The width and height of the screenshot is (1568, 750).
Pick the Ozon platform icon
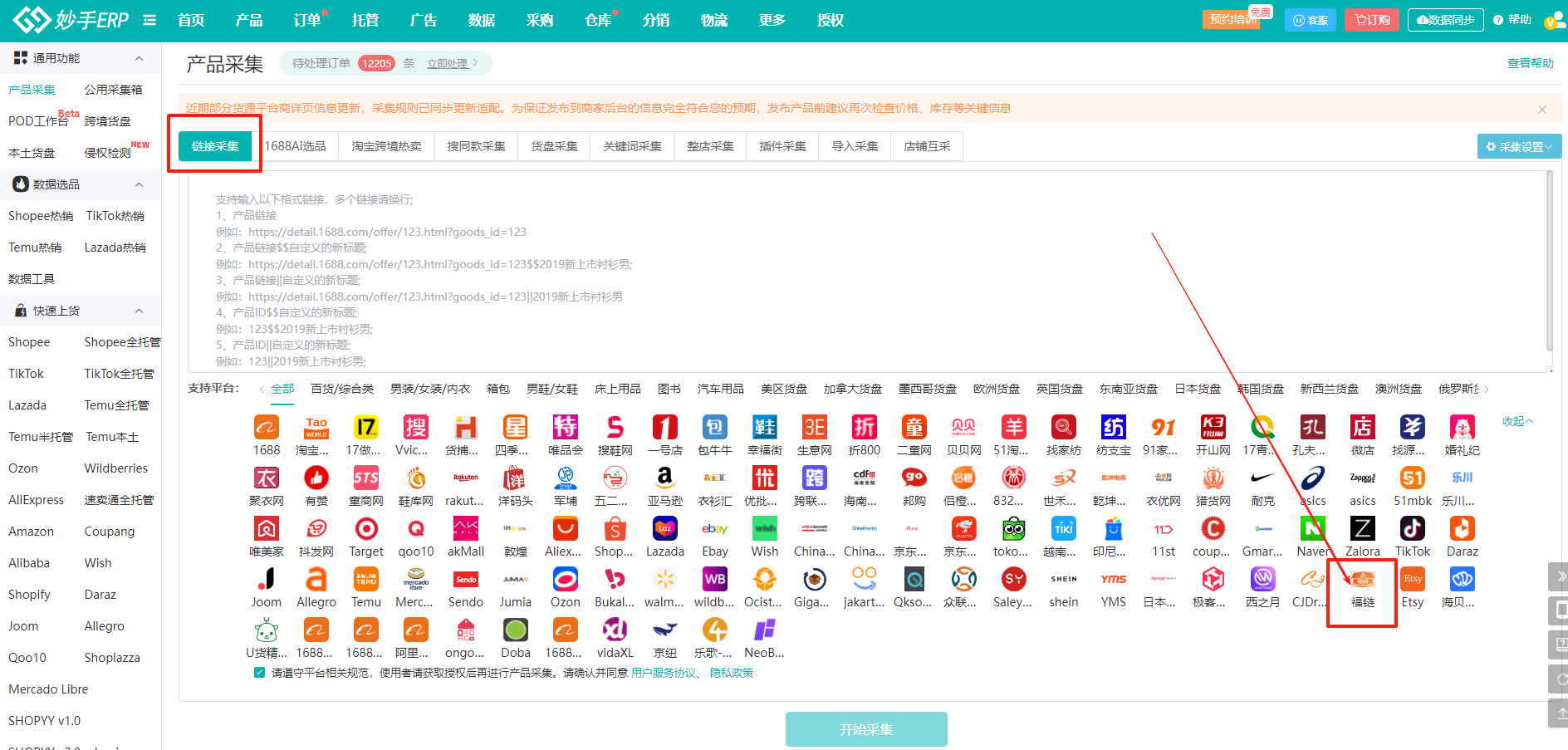click(566, 580)
